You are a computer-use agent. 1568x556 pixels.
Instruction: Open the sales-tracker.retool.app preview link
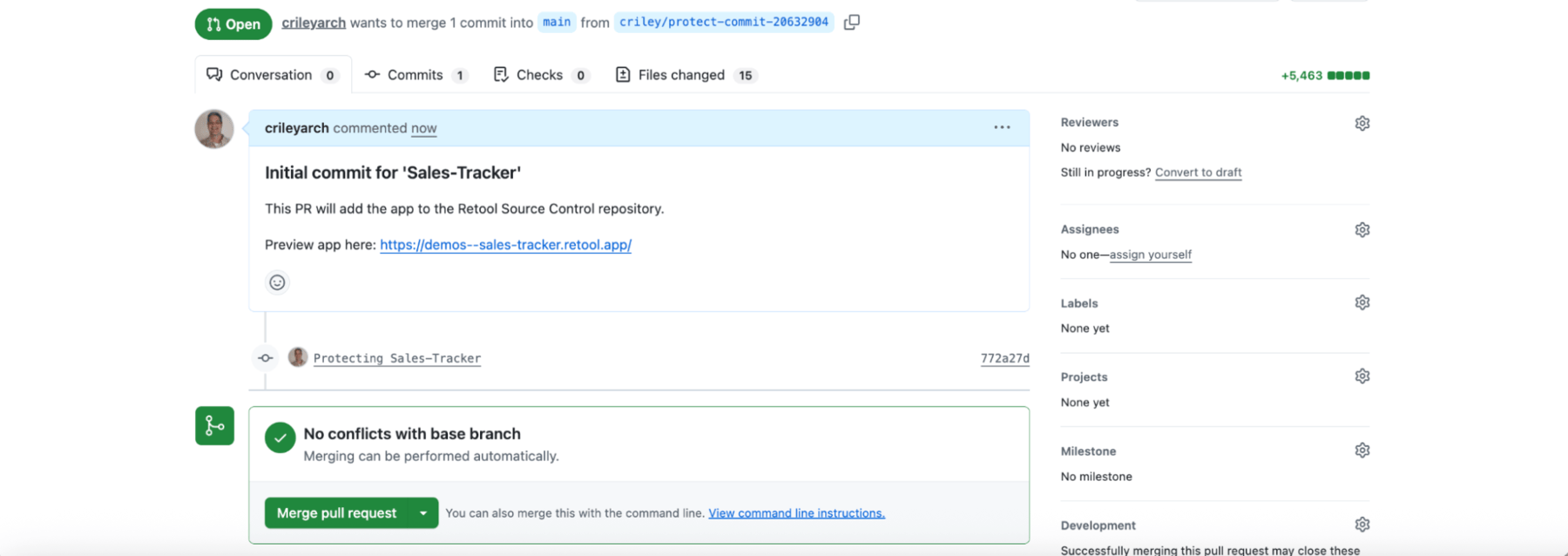(505, 245)
